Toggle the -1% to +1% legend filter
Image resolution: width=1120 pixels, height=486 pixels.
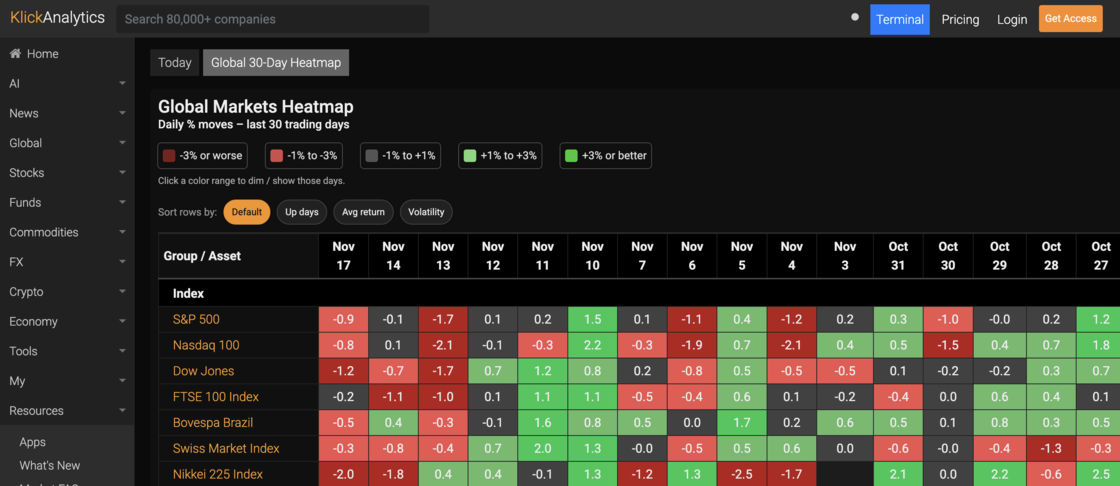(x=401, y=155)
